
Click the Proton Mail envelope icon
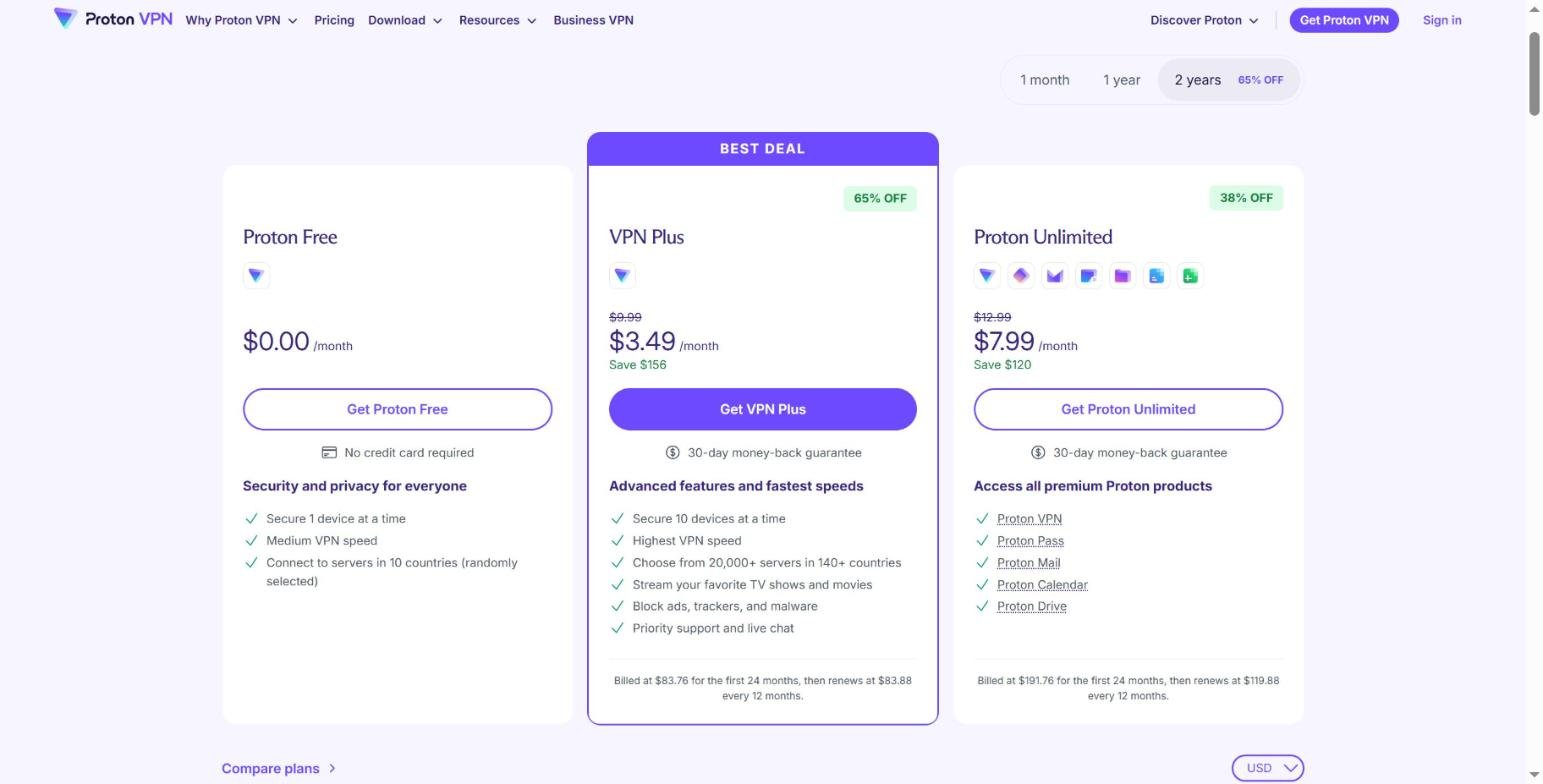pyautogui.click(x=1055, y=276)
